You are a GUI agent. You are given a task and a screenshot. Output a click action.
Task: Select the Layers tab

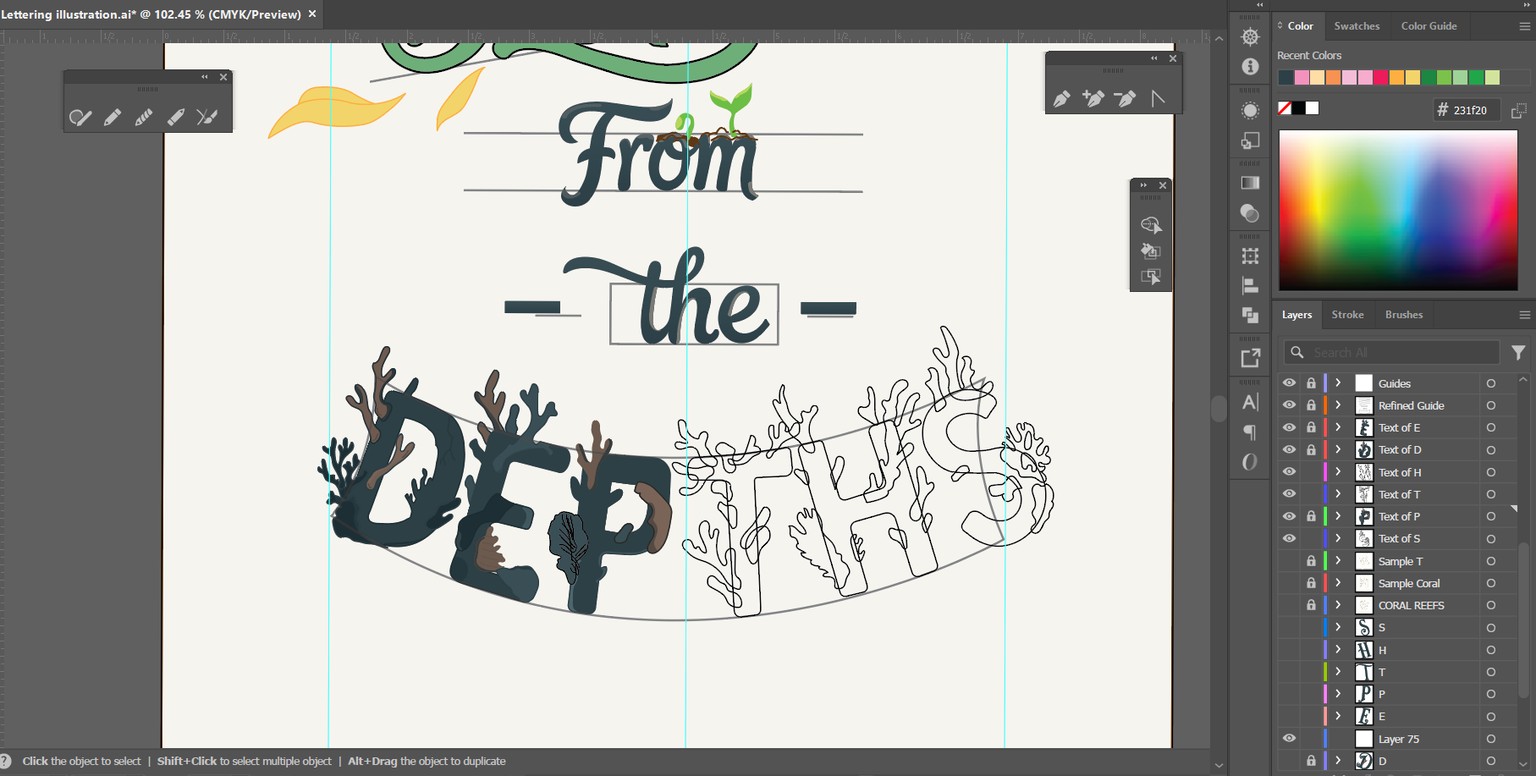point(1296,314)
